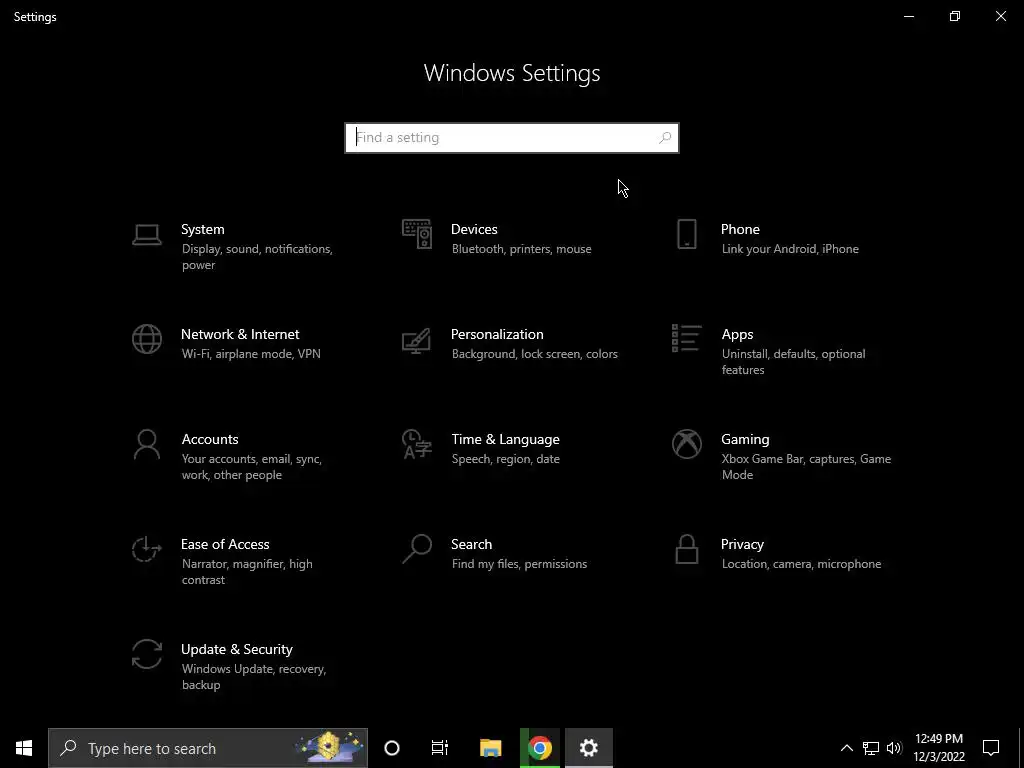Go to Network & Internet title
1024x768 pixels.
240,334
